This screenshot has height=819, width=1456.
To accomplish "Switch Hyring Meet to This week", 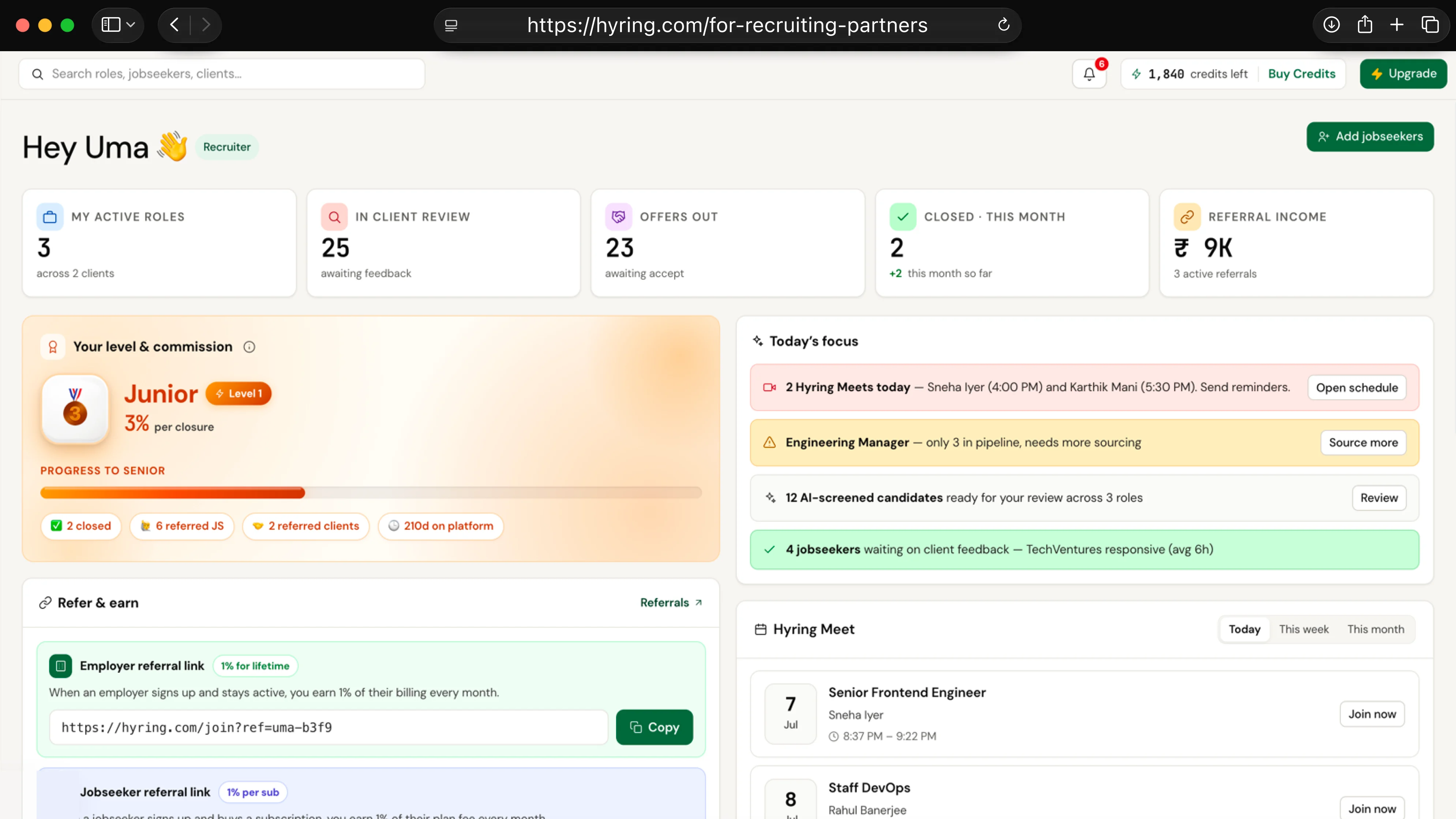I will [x=1303, y=629].
